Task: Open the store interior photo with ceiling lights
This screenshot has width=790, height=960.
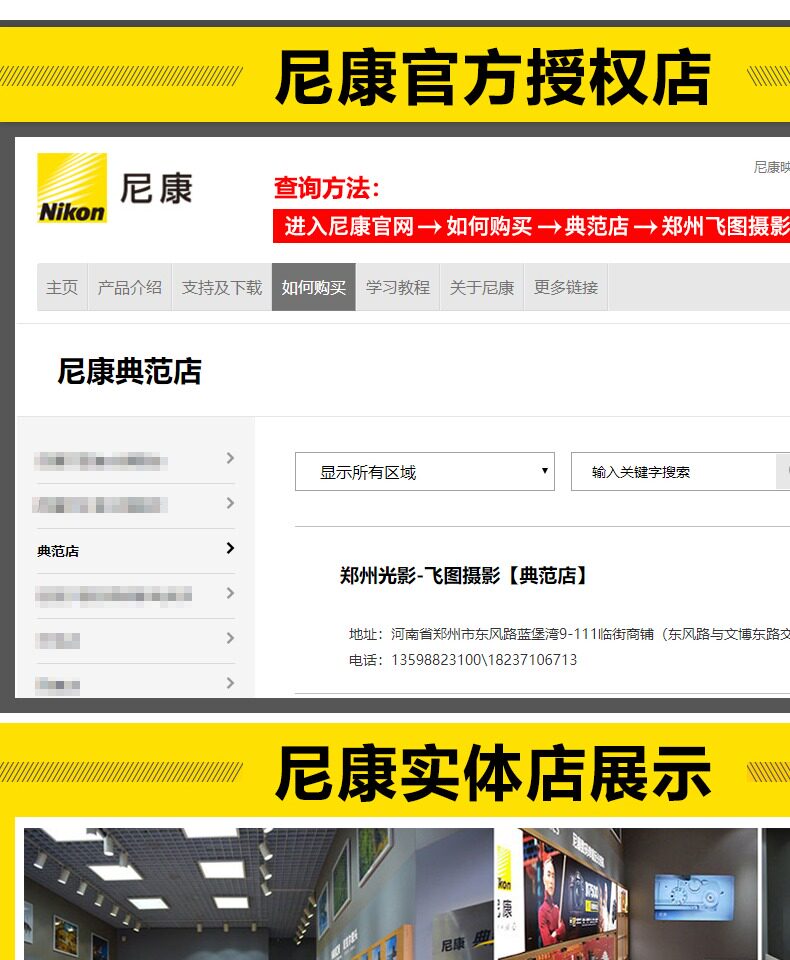Action: tap(258, 894)
